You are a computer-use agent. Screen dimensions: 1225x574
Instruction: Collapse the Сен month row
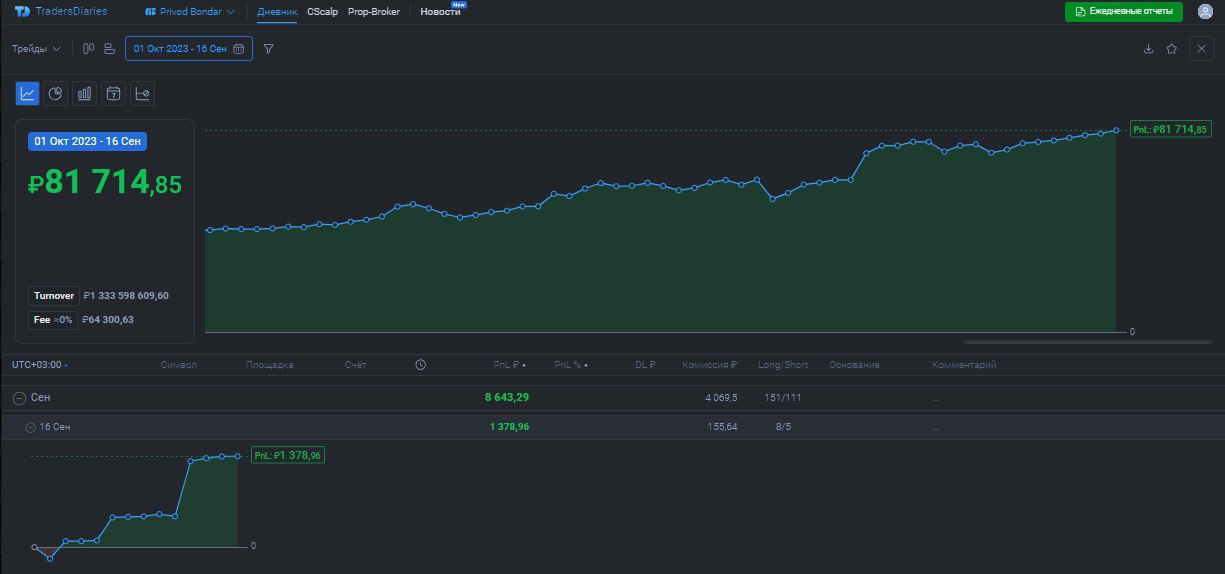(18, 398)
